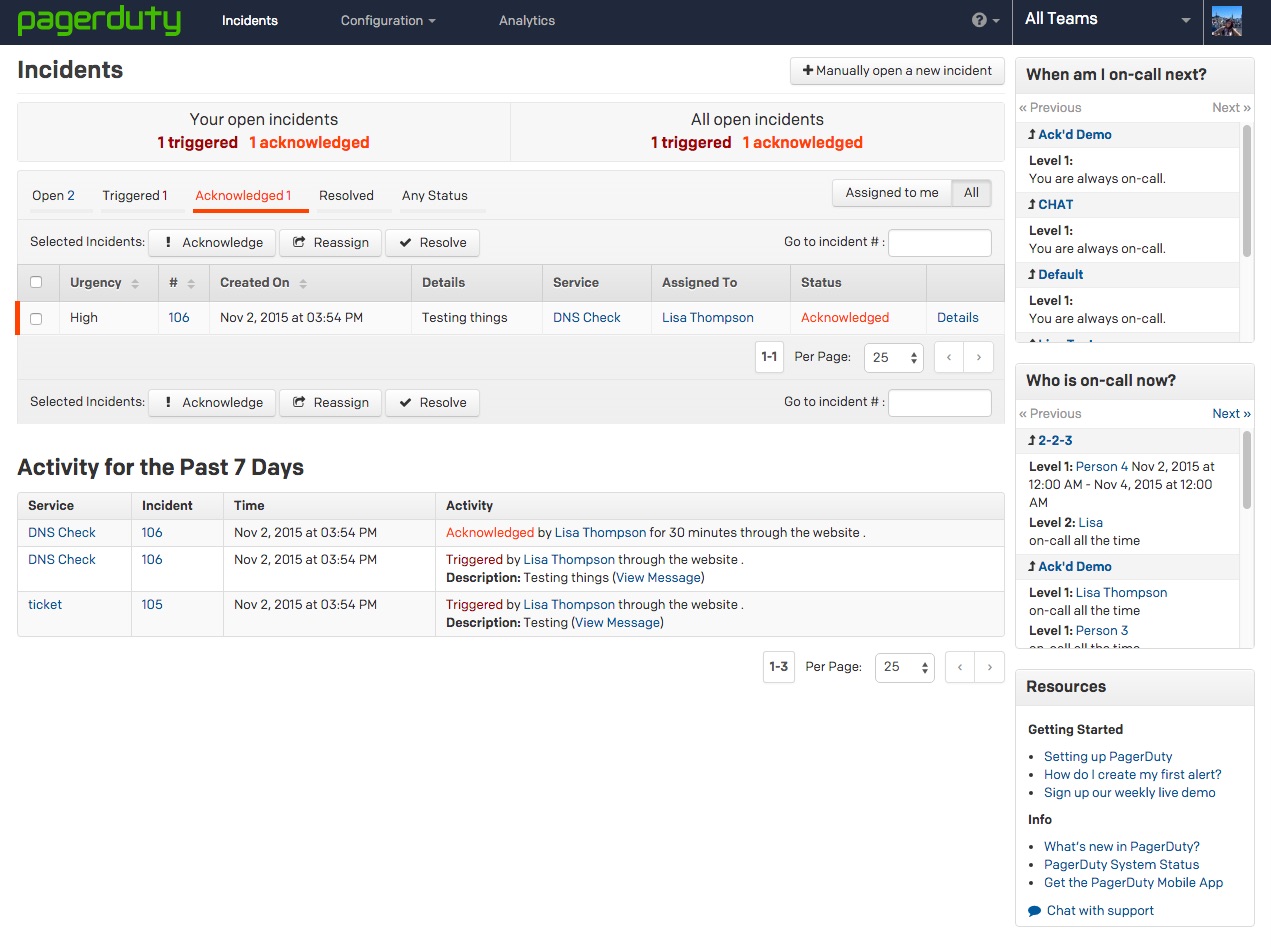Open the Incidents nav item
Image resolution: width=1271 pixels, height=947 pixels.
tap(250, 21)
